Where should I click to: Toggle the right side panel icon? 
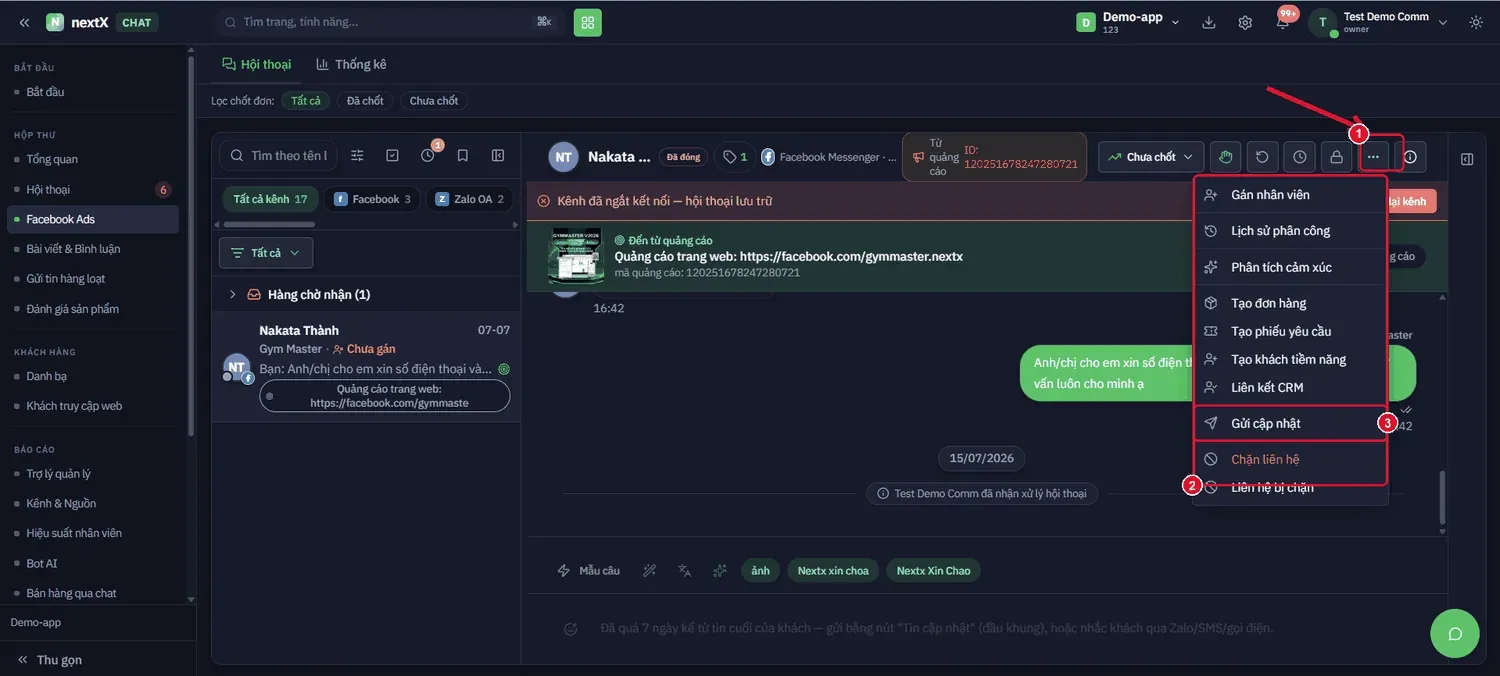click(x=1467, y=159)
